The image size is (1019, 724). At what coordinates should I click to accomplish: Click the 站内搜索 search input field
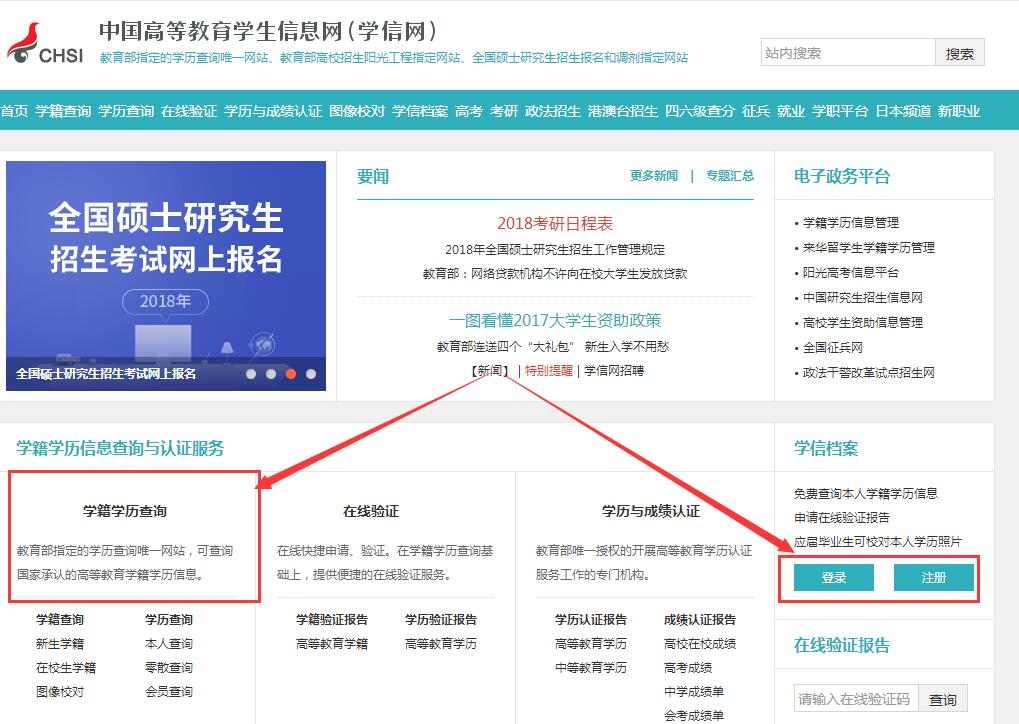848,53
